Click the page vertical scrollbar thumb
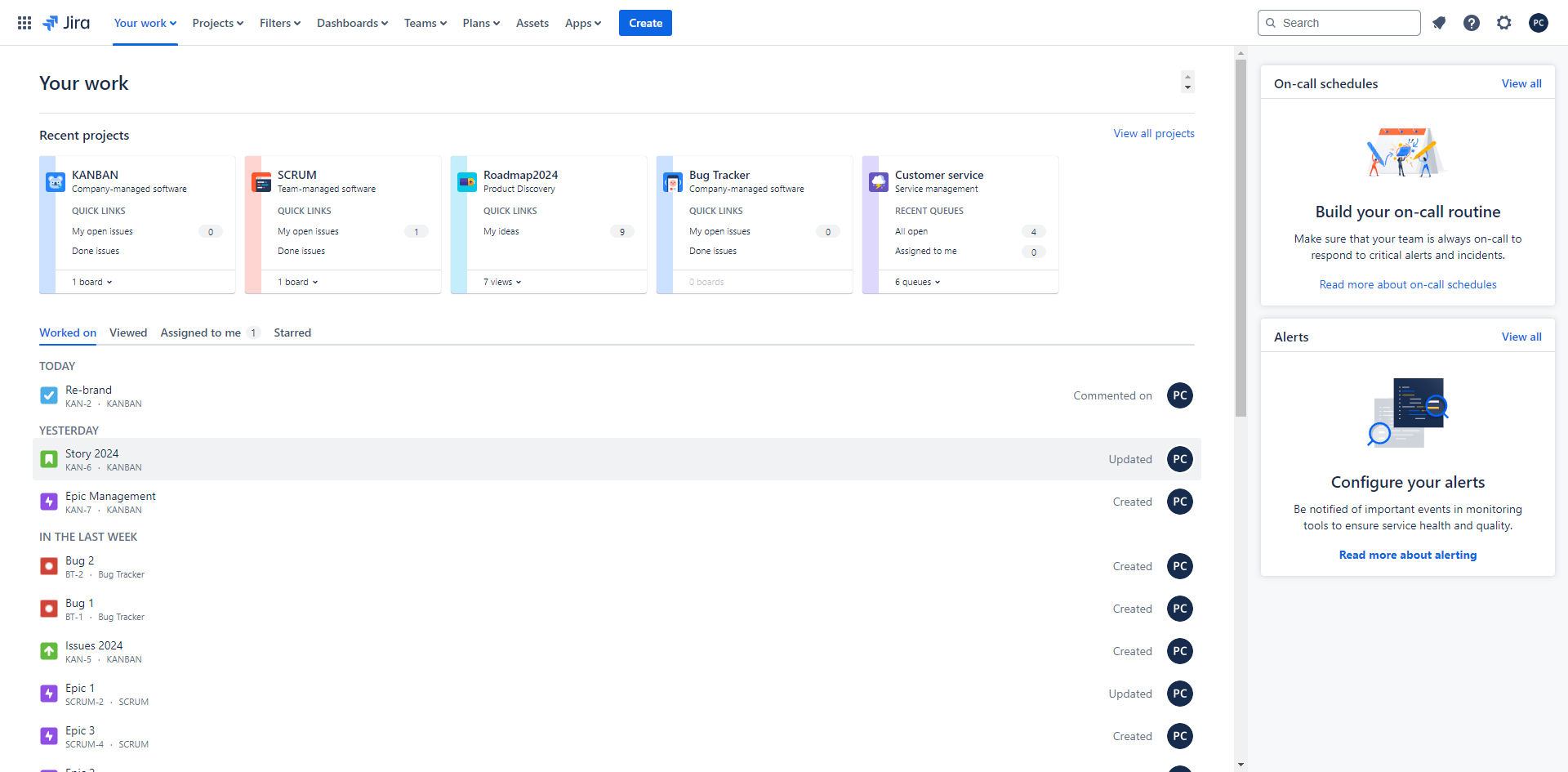Image resolution: width=1568 pixels, height=772 pixels. 1241,237
